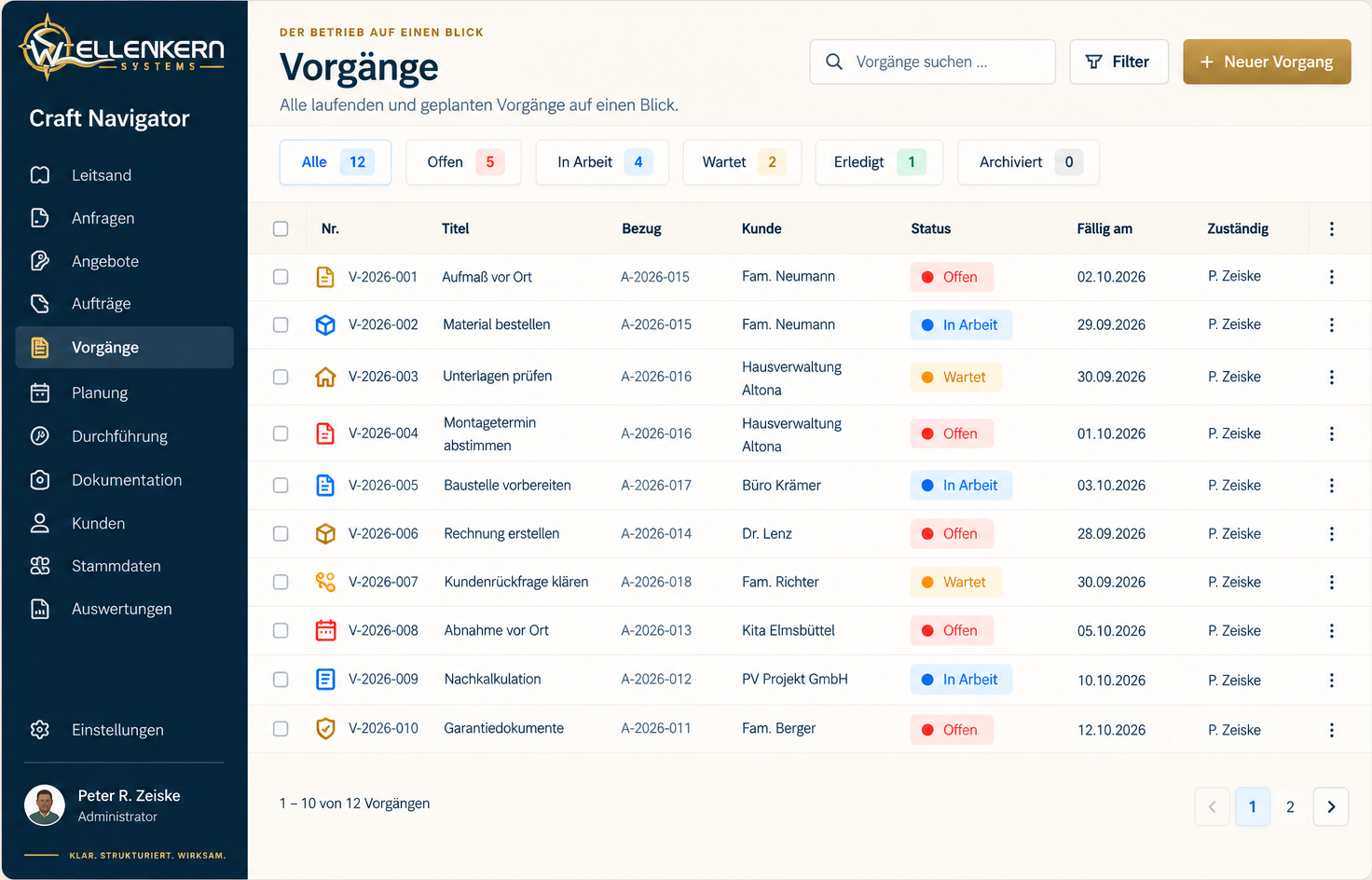Click the Neuer Vorgang button
The image size is (1372, 880).
[x=1267, y=62]
